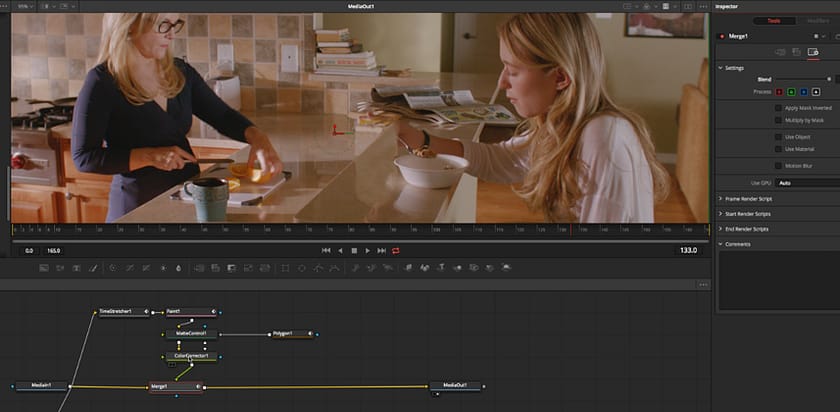Add a Color Corrector node from the toolbar
Viewport: 840px width, 412px height.
click(112, 267)
